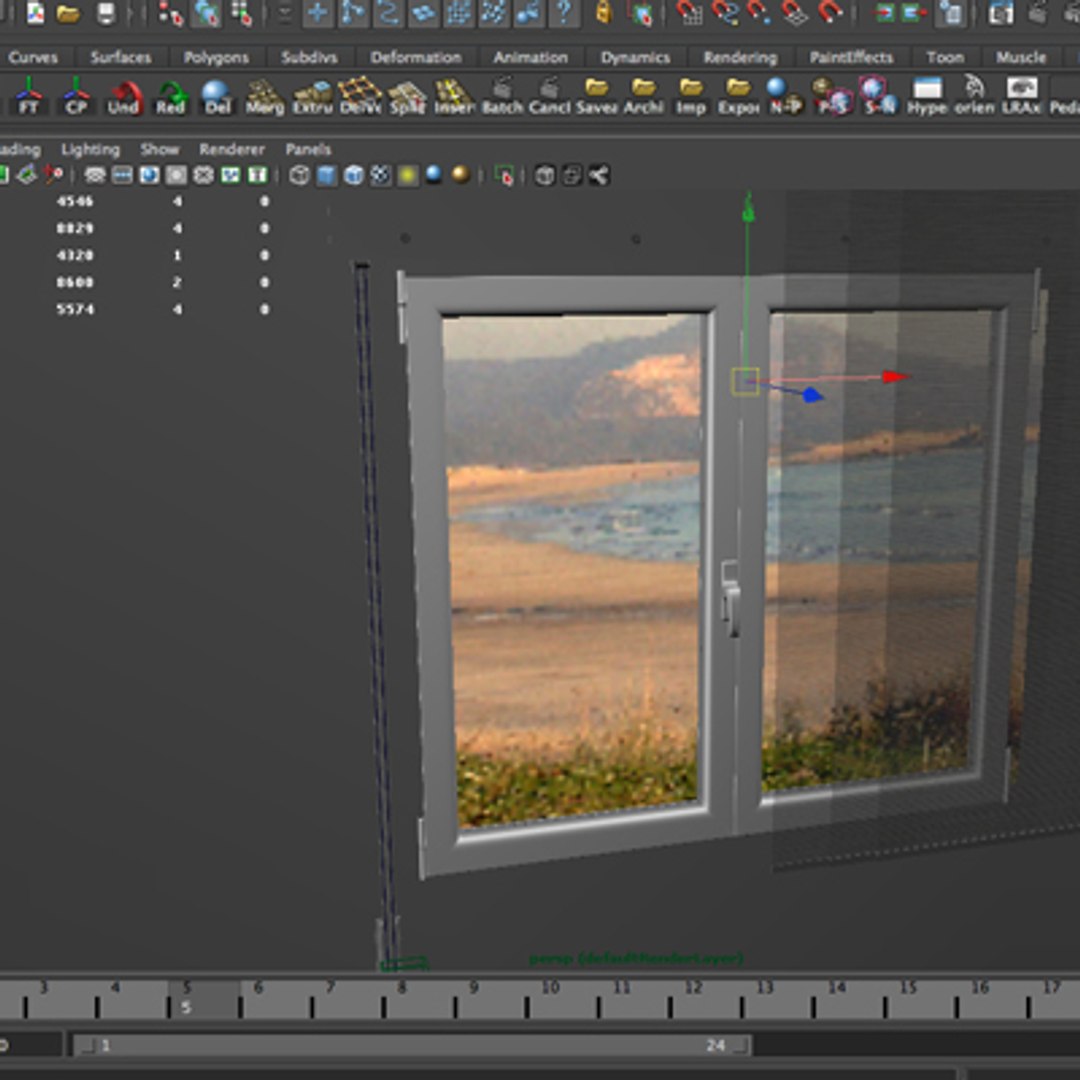The image size is (1080, 1080).
Task: Toggle the surfaces selection mask icon
Action: (x=423, y=13)
